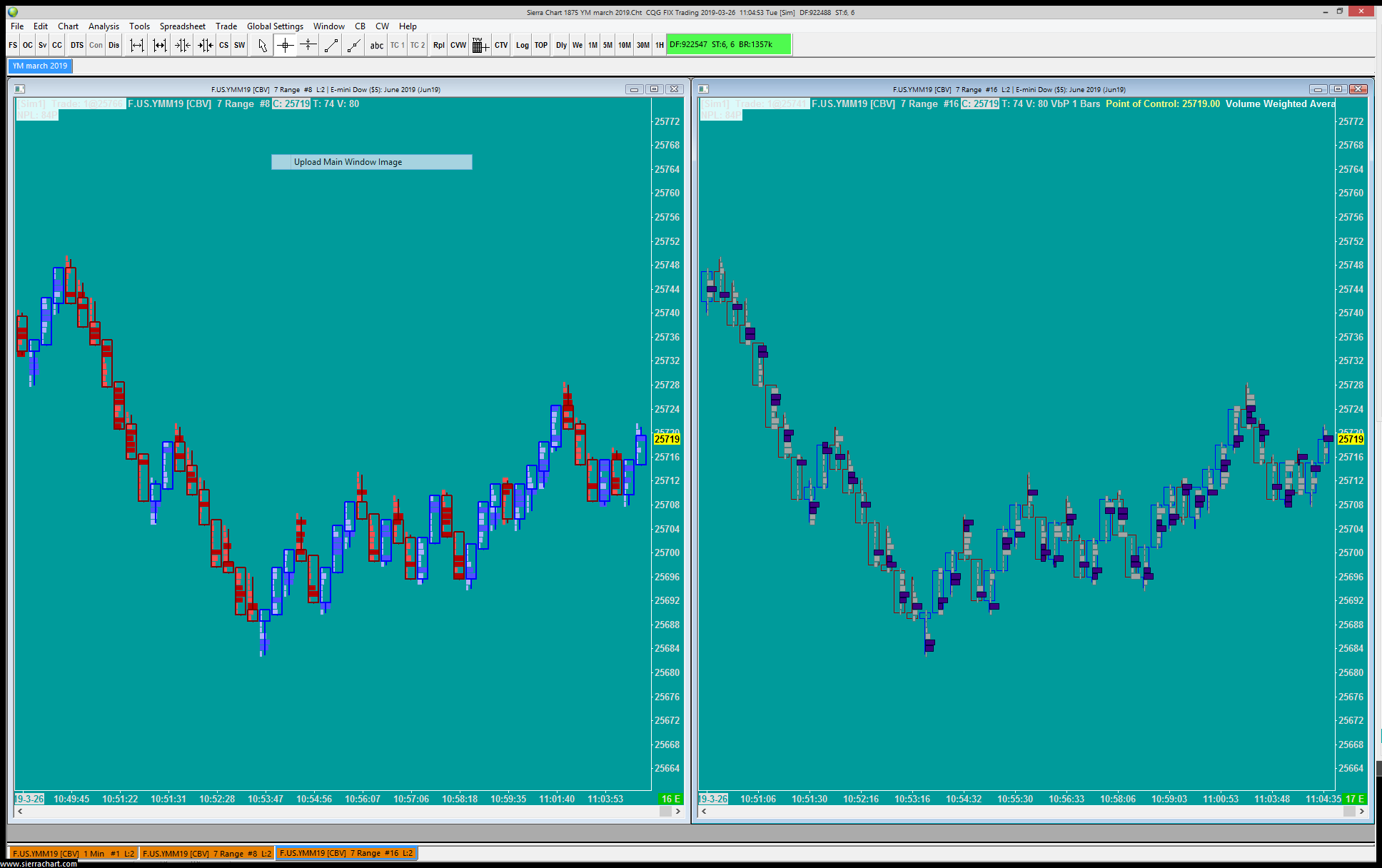Click the abc text drawing tool
The image size is (1382, 868).
tap(376, 45)
